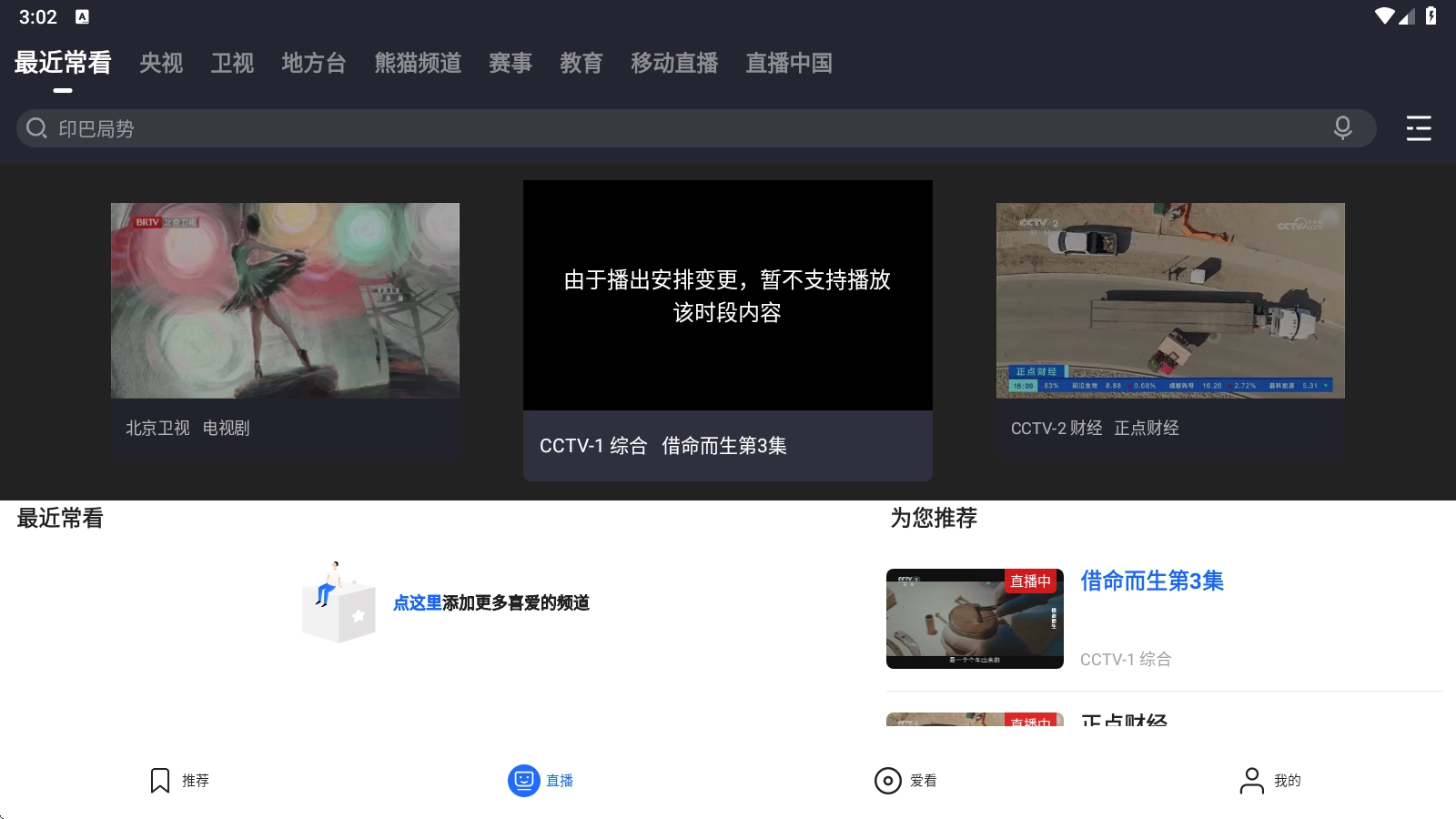Tap the CCTV-1 综合 black player area

click(x=727, y=295)
